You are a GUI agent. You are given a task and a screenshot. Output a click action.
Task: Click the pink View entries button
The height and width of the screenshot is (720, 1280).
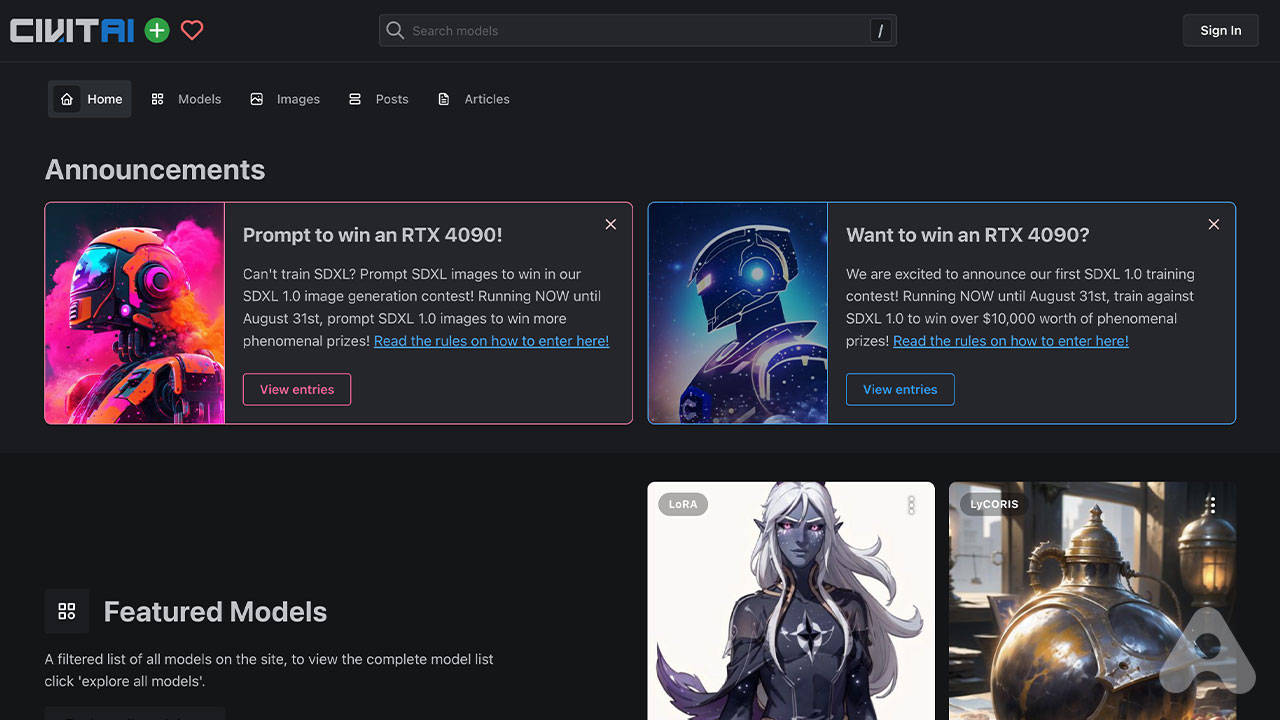297,390
